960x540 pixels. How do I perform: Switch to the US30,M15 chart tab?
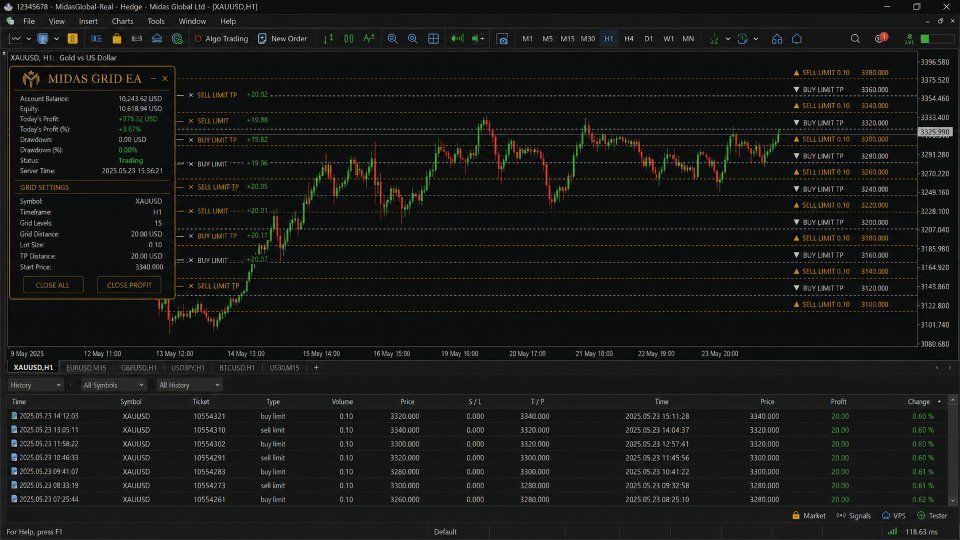[x=284, y=368]
